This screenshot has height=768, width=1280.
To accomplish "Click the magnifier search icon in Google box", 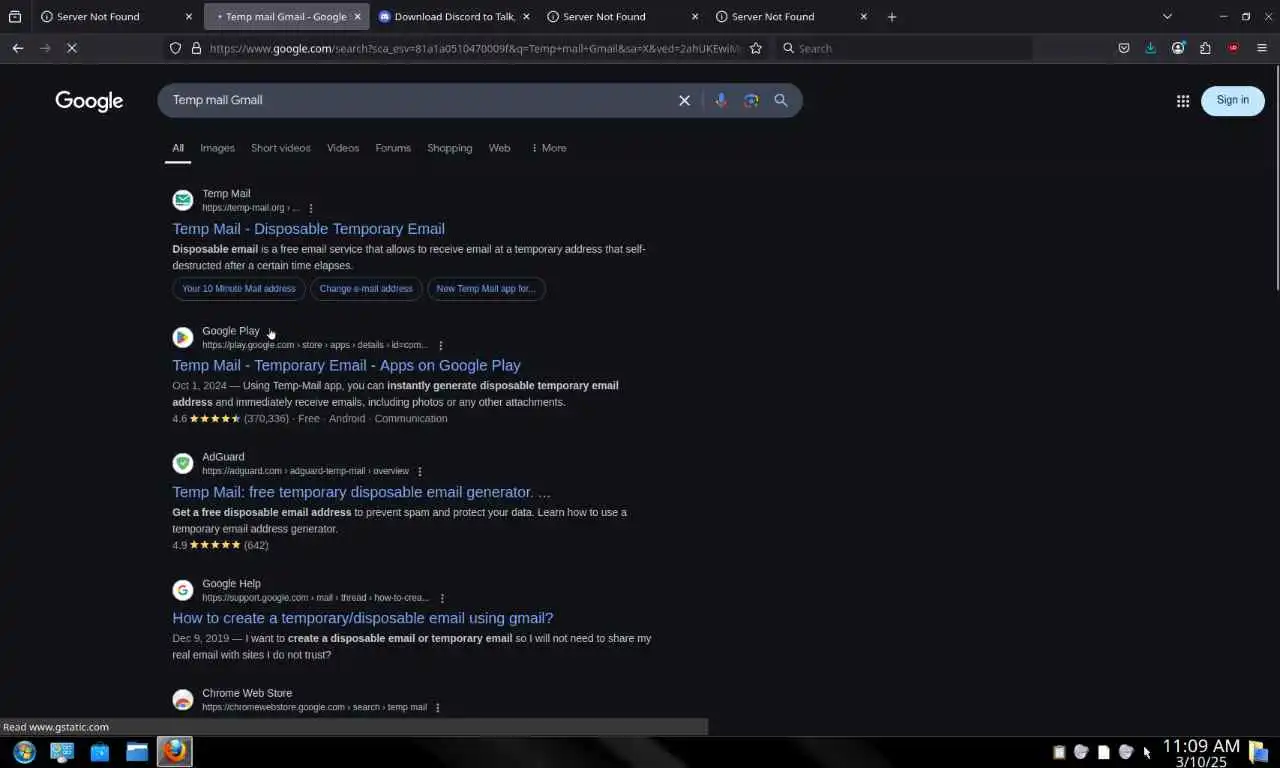I will coord(781,100).
